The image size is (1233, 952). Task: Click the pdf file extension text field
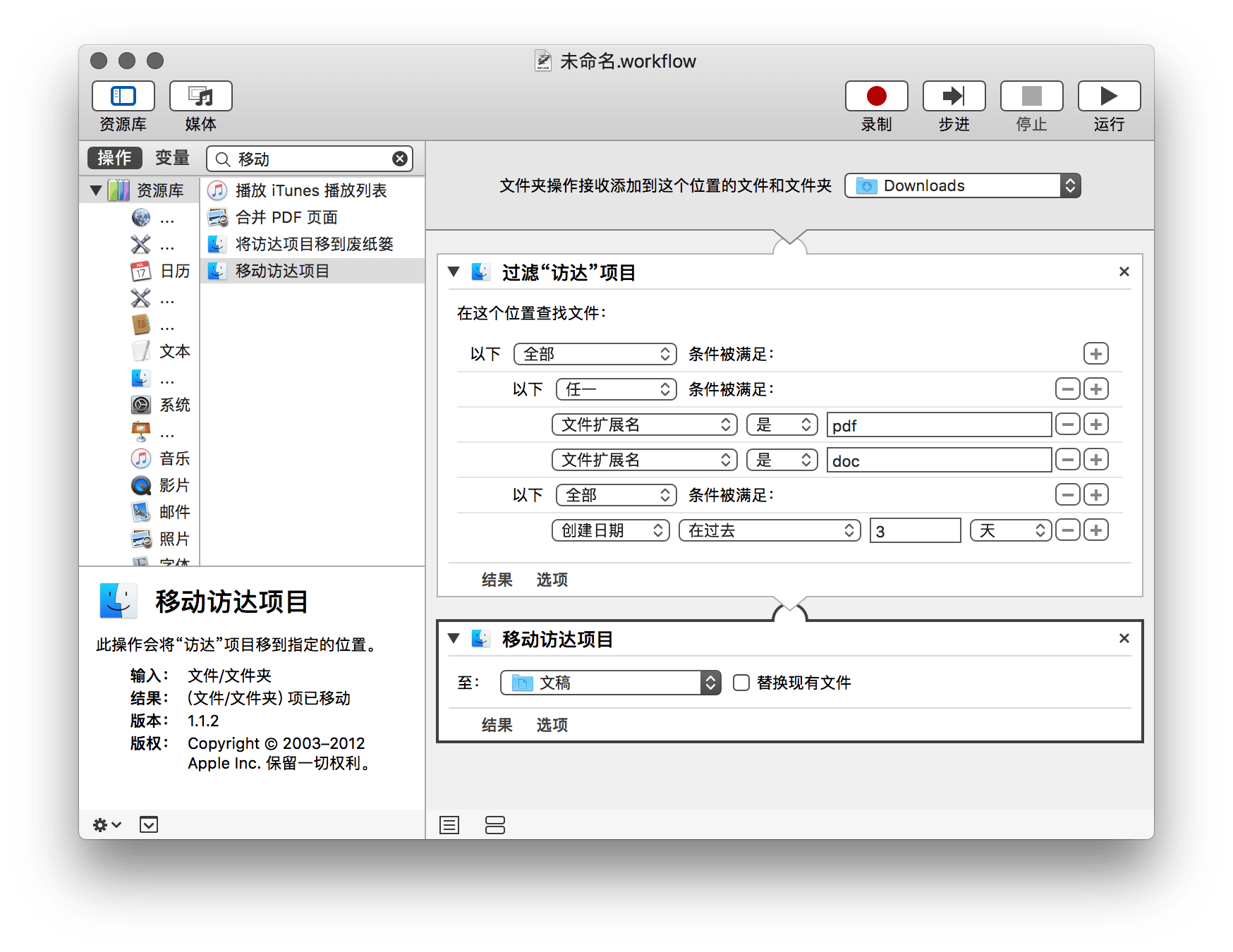tap(938, 425)
